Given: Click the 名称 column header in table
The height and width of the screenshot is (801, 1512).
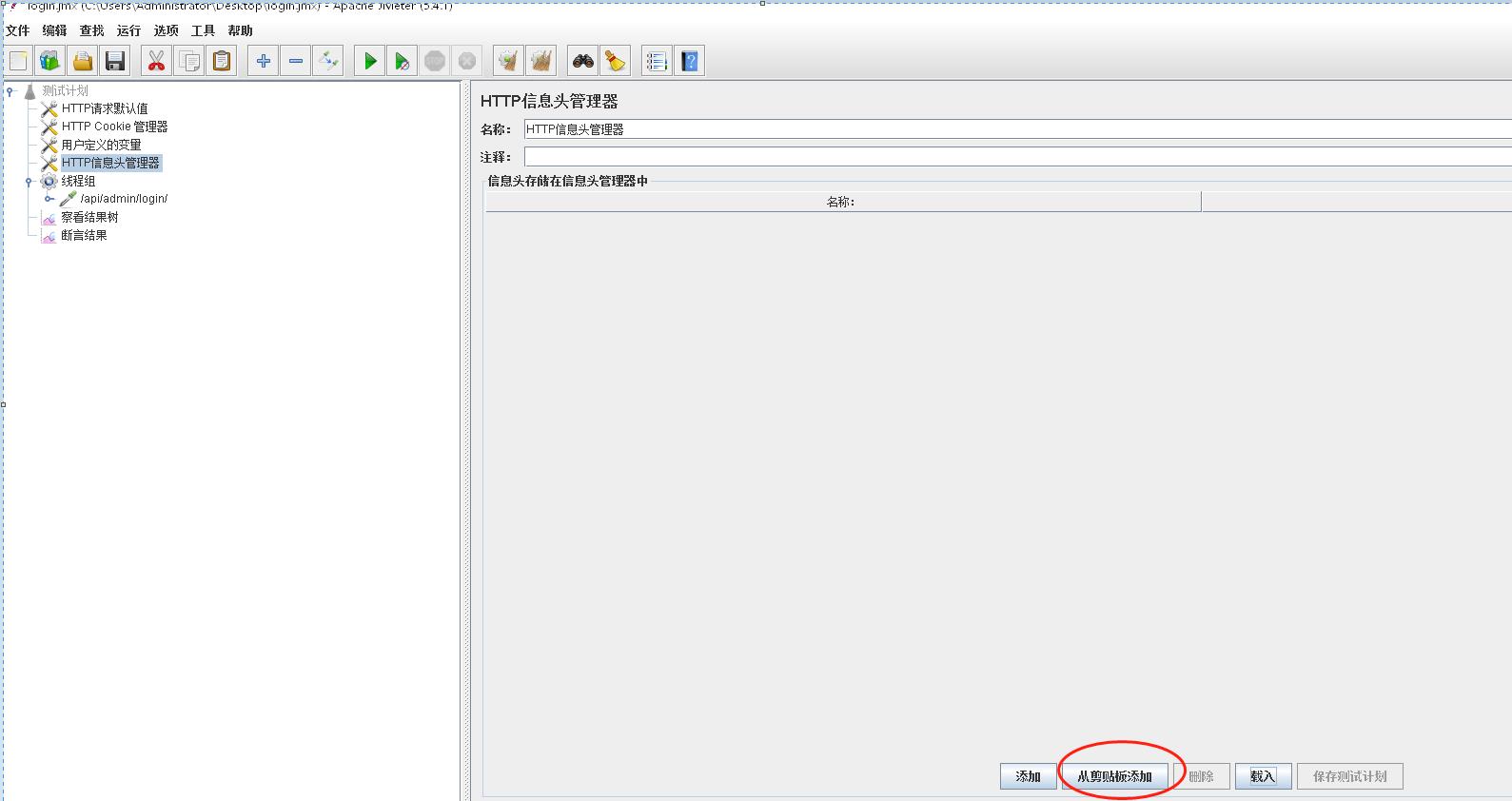Looking at the screenshot, I should pyautogui.click(x=843, y=202).
